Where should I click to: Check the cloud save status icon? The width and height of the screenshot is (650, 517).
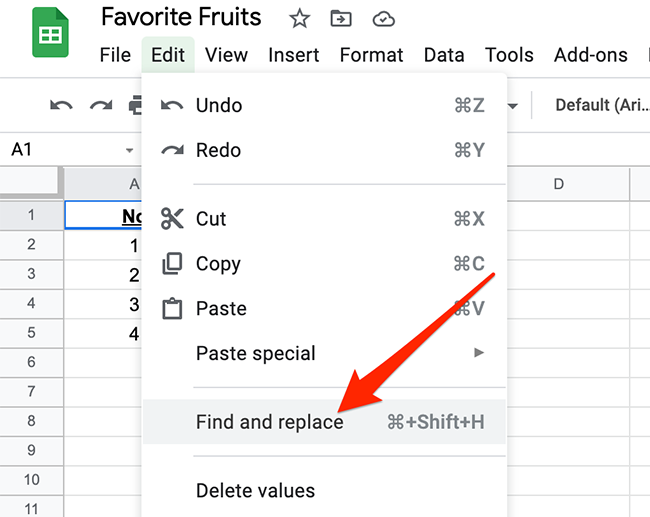[382, 18]
